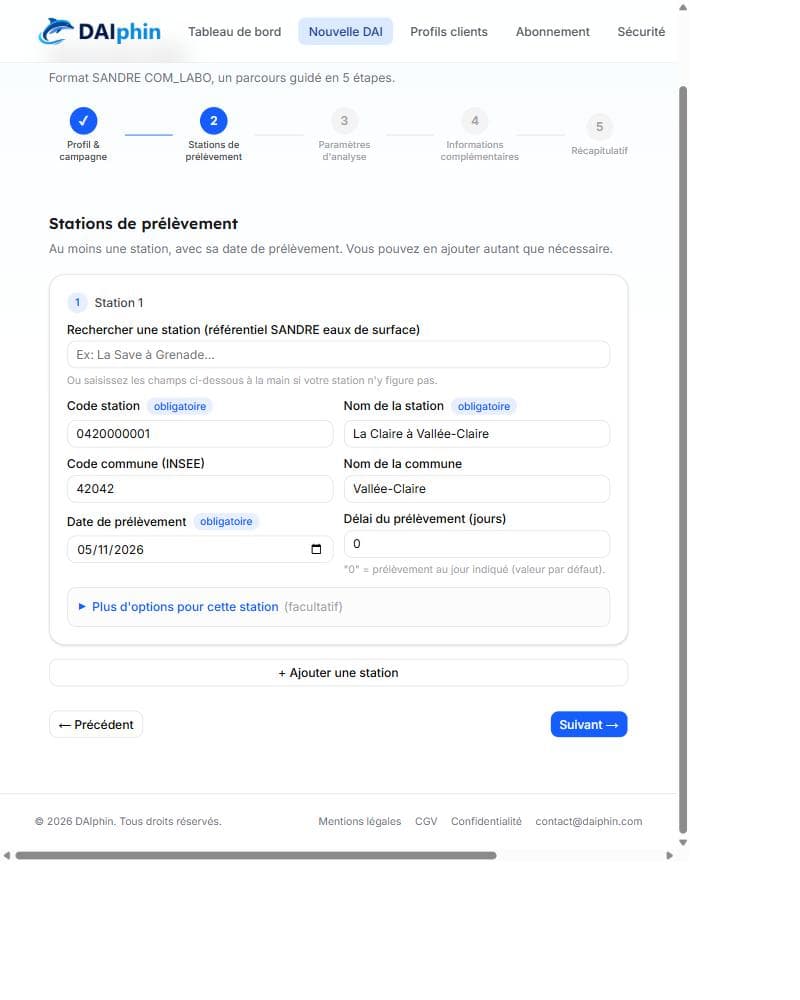
Task: Open the Abonnement tab
Action: coord(552,32)
